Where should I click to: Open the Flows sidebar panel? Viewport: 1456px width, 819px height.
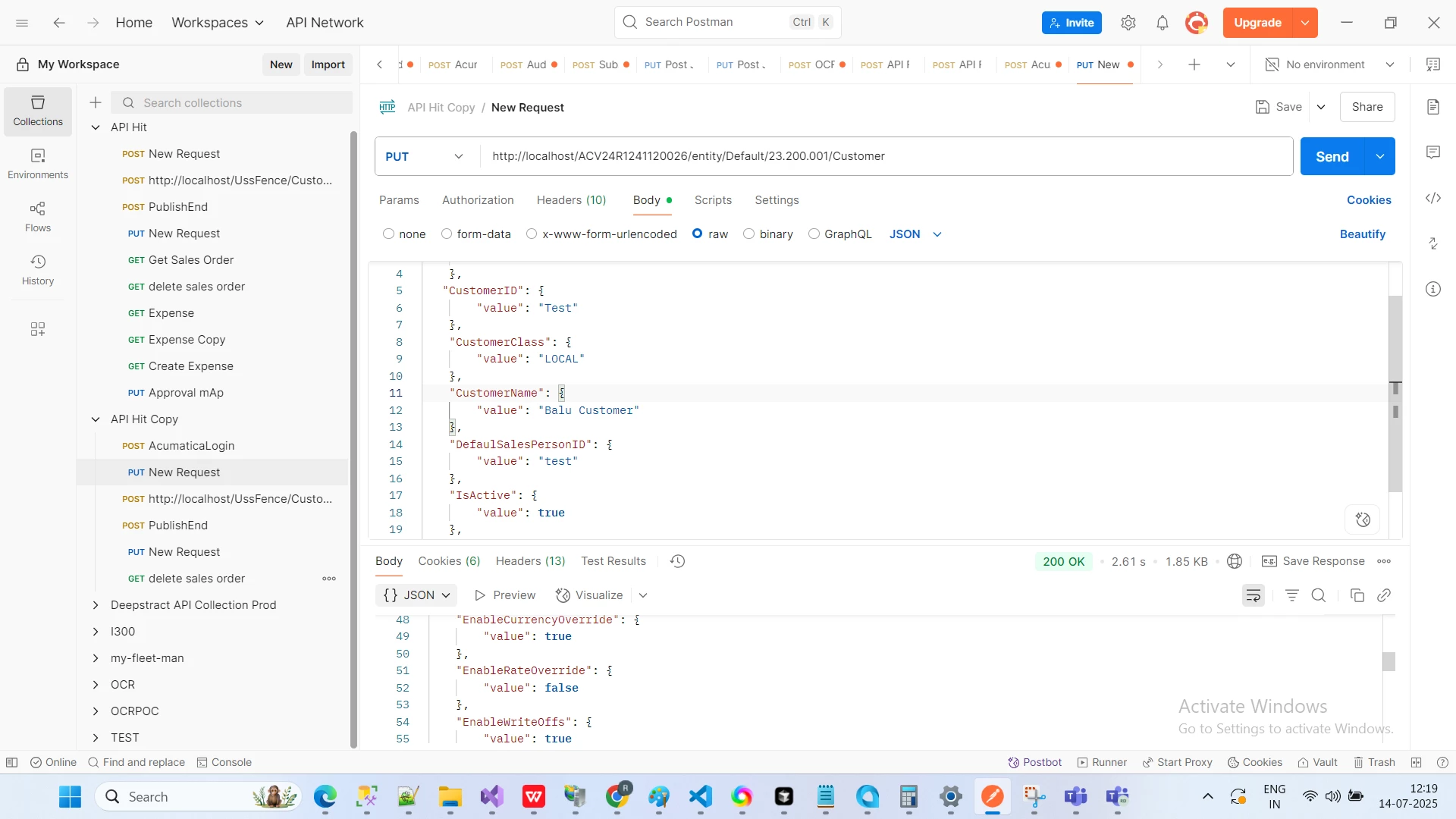pos(38,217)
